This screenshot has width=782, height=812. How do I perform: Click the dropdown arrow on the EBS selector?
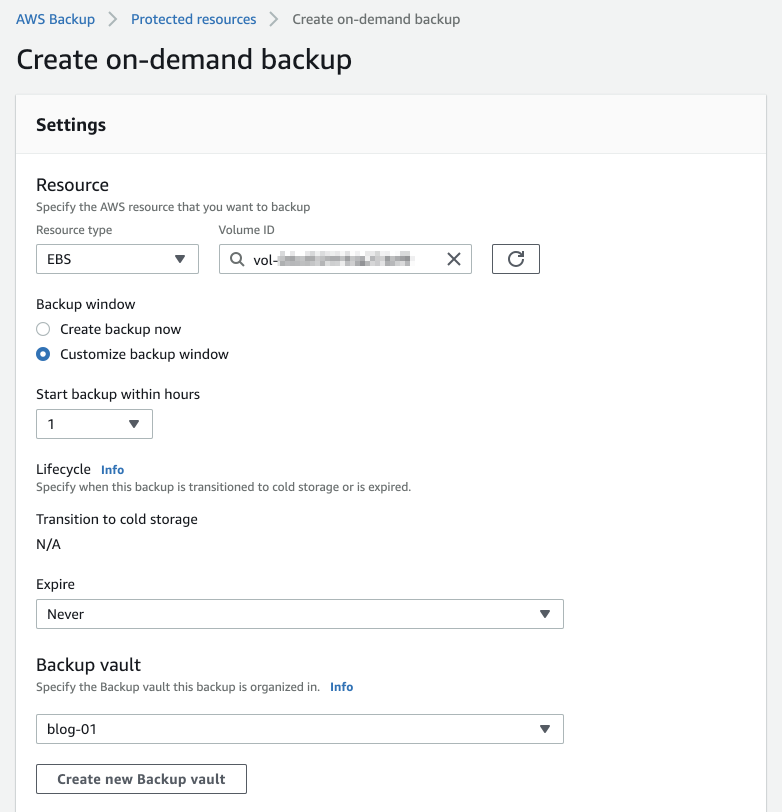[x=181, y=259]
